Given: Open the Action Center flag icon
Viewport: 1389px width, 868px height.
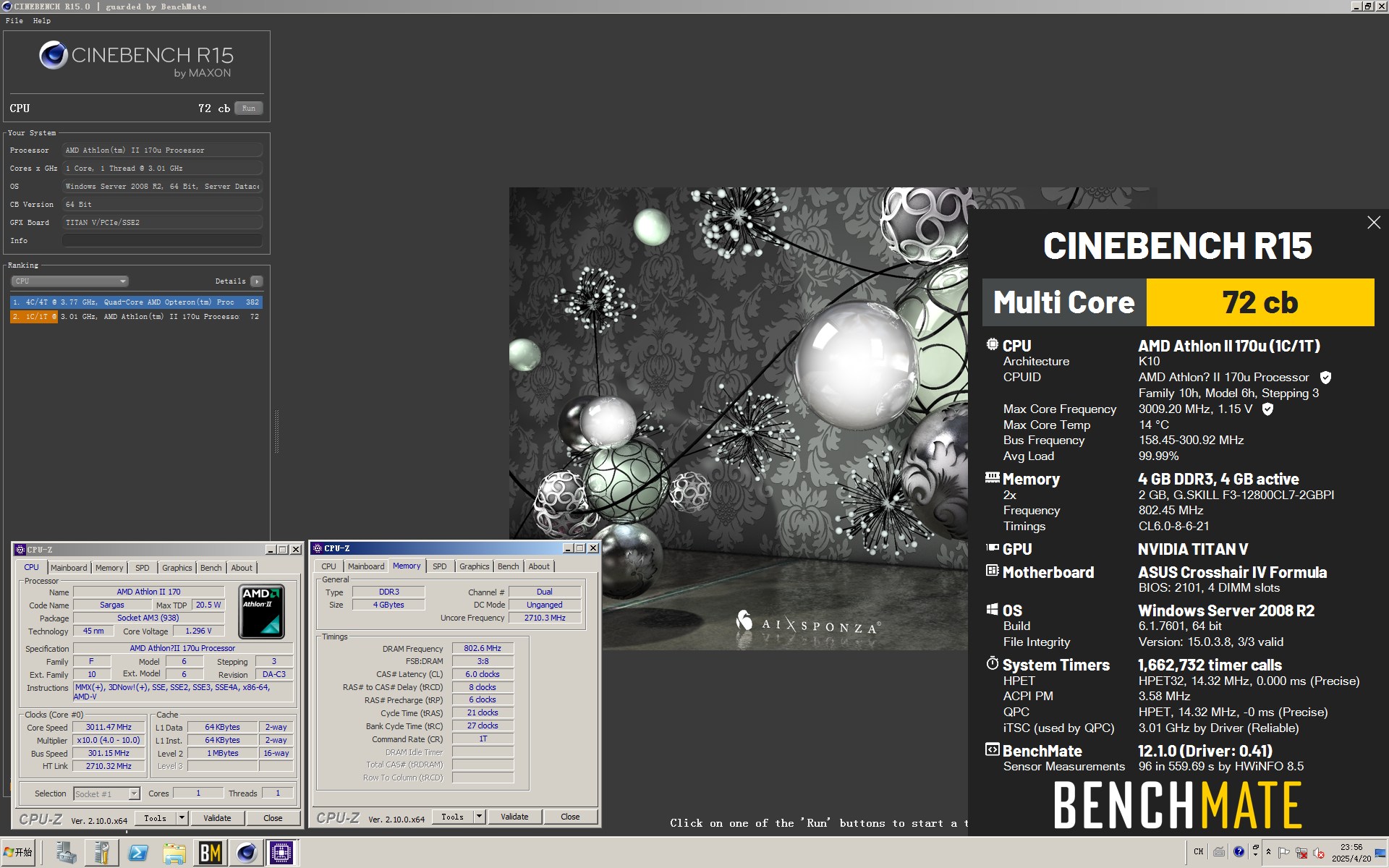Looking at the screenshot, I should click(1284, 853).
